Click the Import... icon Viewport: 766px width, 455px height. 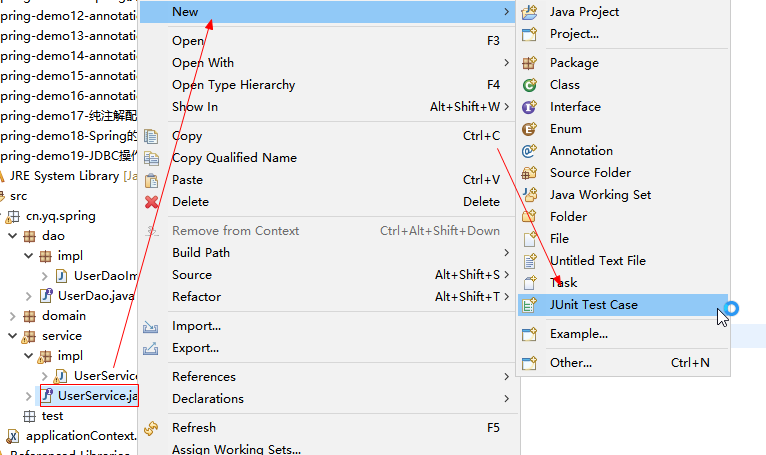click(x=150, y=326)
